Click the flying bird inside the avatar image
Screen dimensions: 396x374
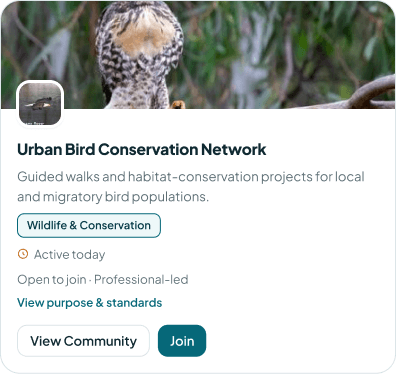[39, 103]
